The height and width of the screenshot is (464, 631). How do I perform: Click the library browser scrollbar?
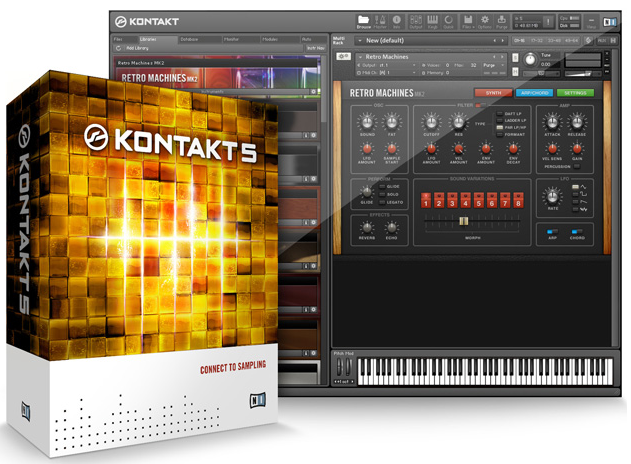(324, 89)
